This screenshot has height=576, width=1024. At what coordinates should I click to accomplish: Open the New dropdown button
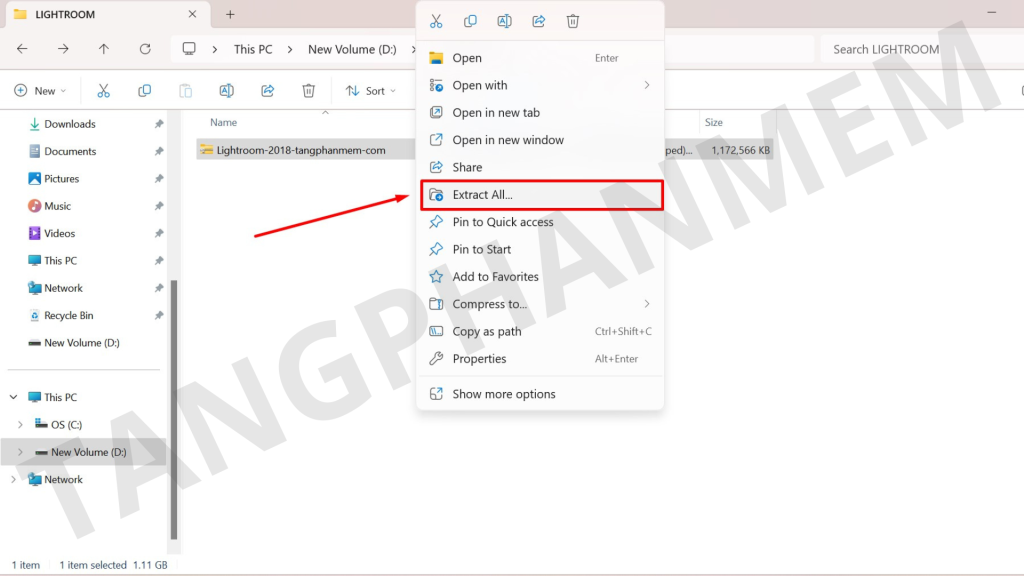pos(40,91)
